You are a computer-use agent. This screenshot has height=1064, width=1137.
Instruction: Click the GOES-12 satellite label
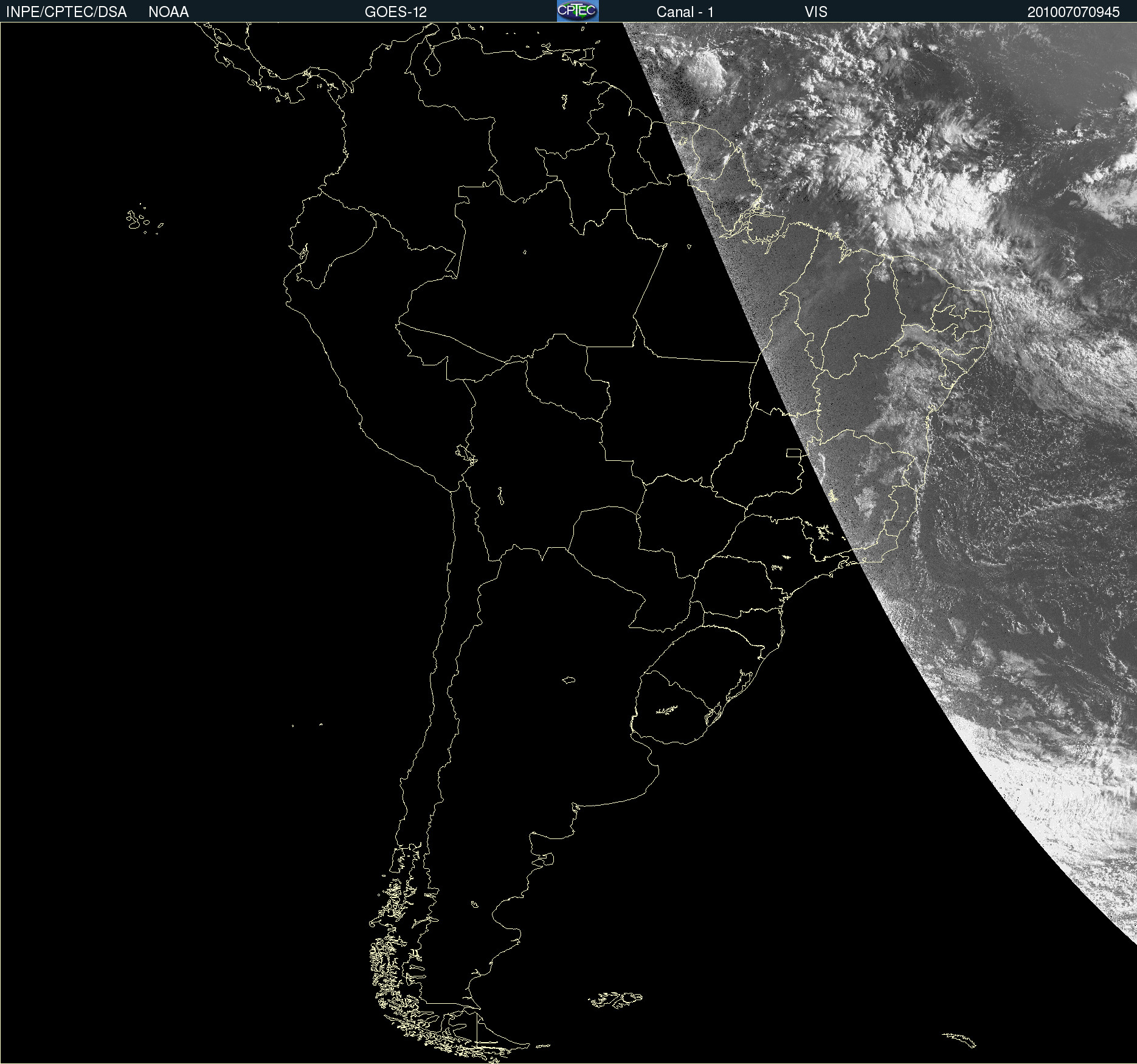point(396,12)
